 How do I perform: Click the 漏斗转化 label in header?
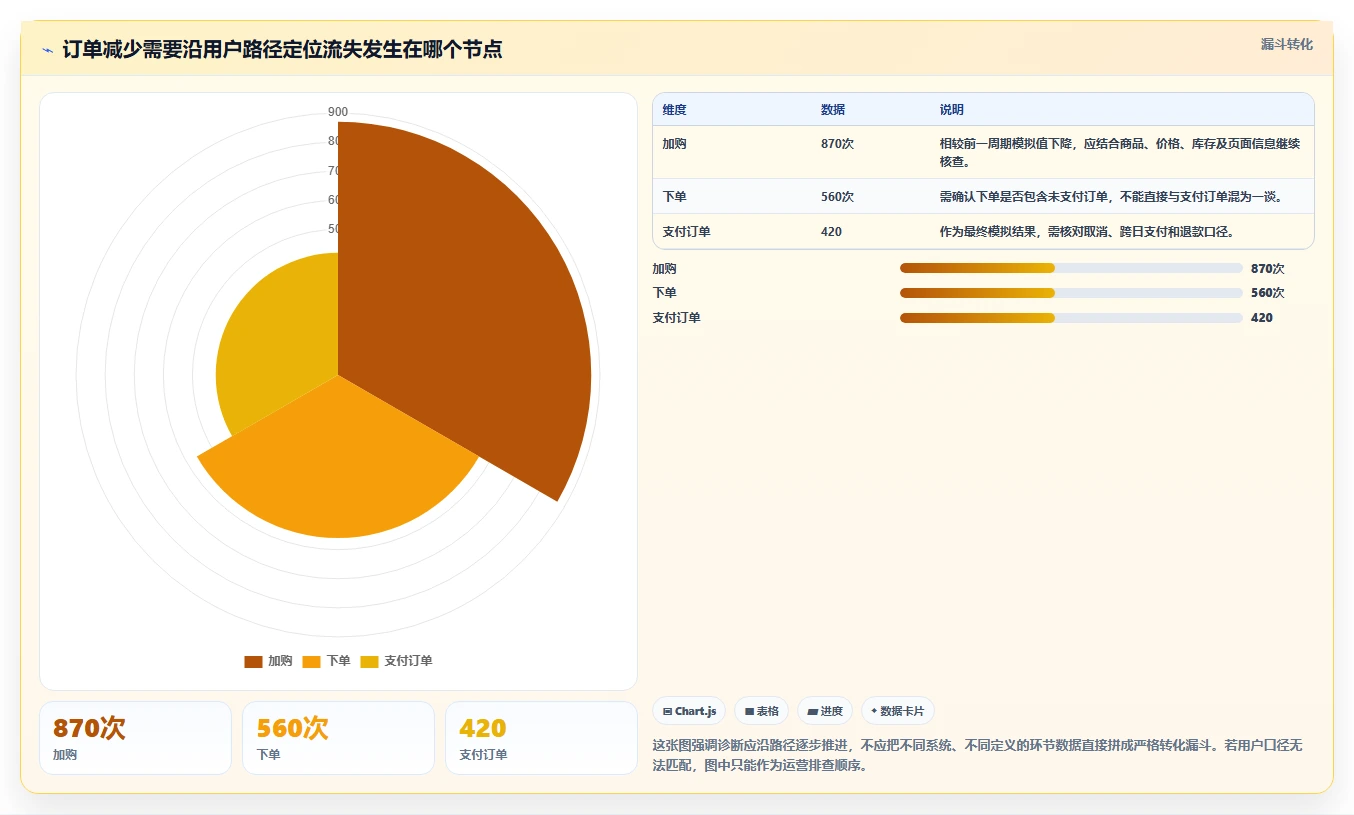(x=1286, y=45)
